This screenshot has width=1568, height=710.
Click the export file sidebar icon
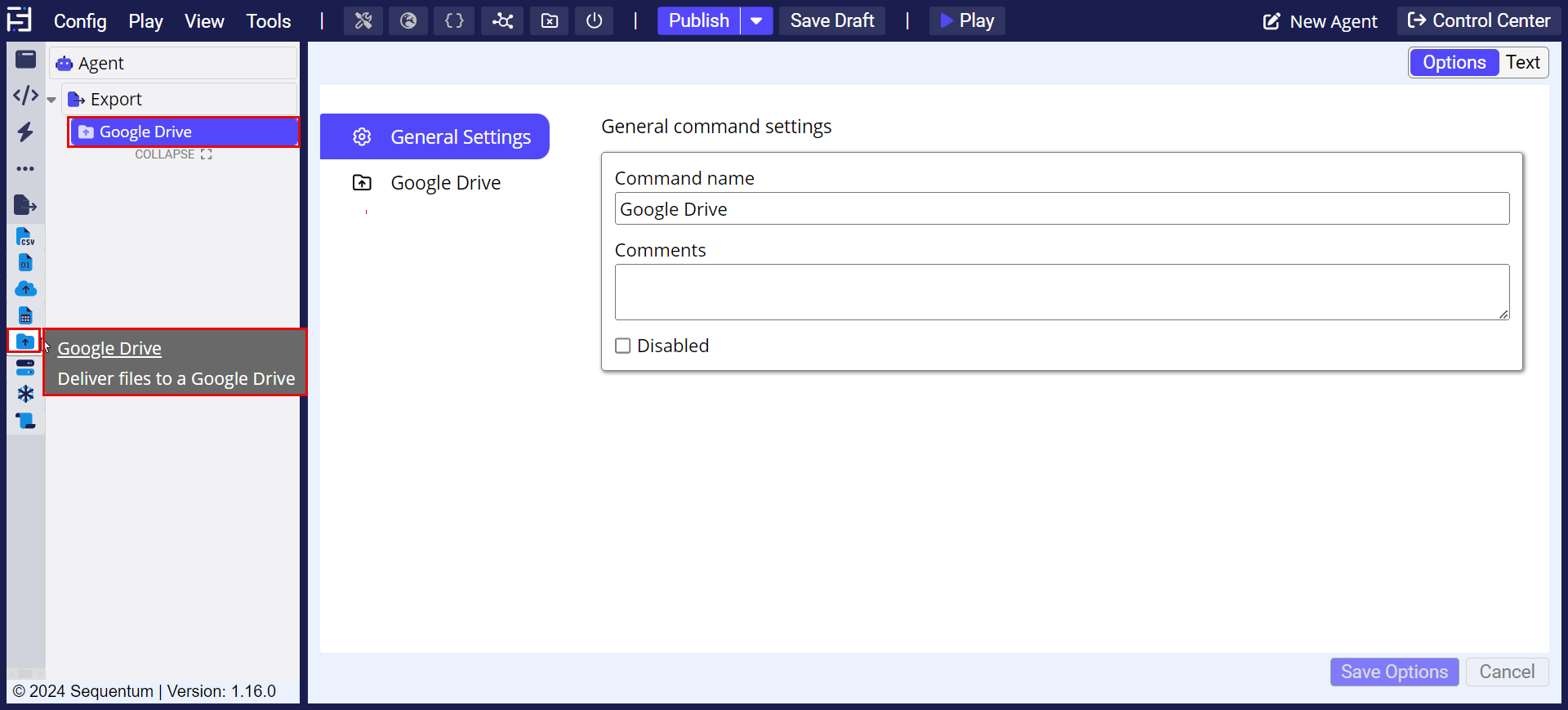(26, 204)
